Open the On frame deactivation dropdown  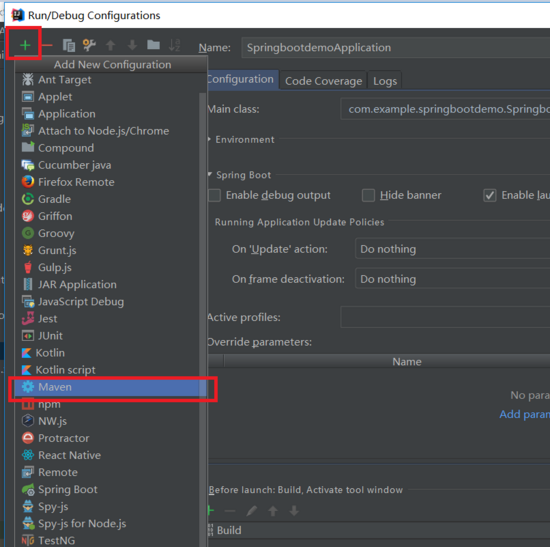coord(452,279)
